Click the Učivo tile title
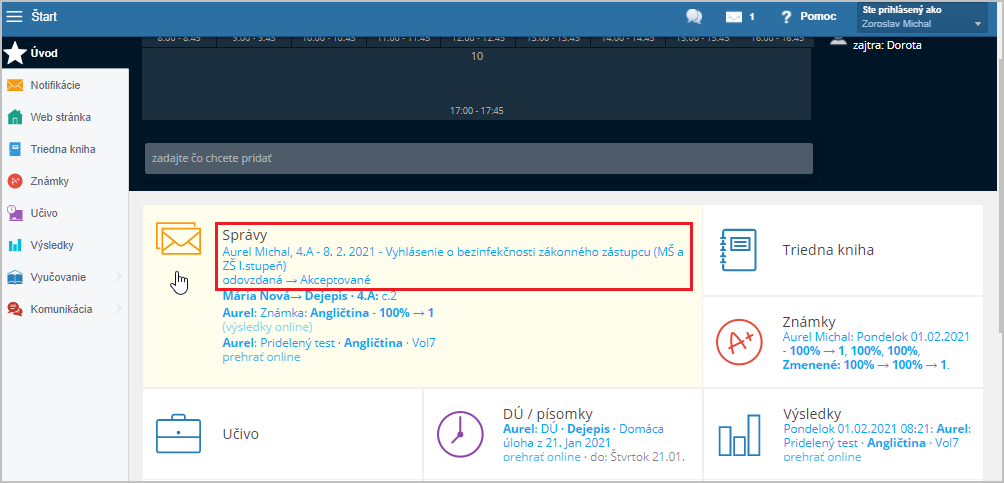This screenshot has height=483, width=1004. [241, 434]
